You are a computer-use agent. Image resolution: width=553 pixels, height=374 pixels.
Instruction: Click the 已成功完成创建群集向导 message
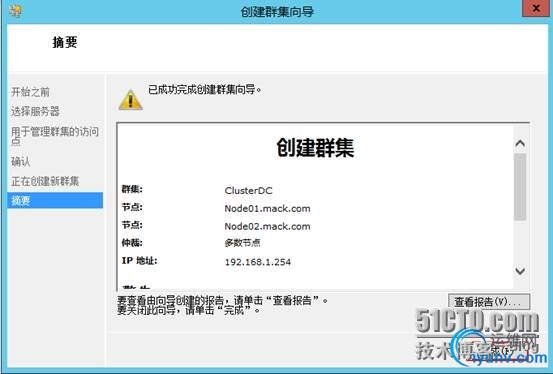click(x=205, y=90)
